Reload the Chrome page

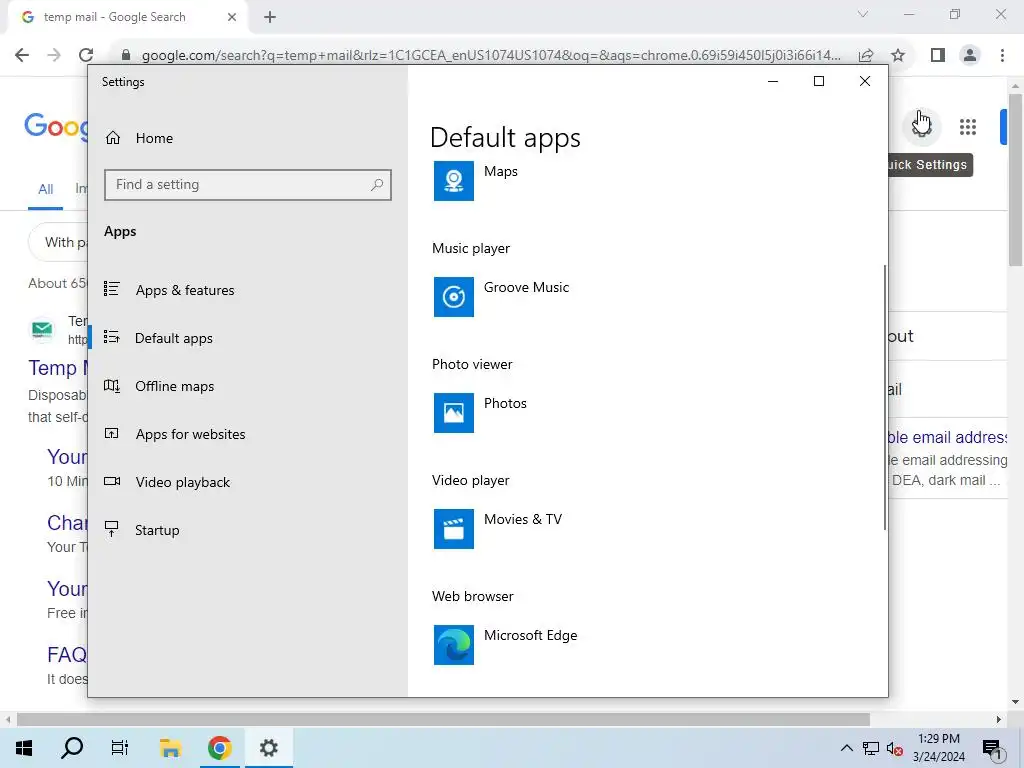[86, 55]
